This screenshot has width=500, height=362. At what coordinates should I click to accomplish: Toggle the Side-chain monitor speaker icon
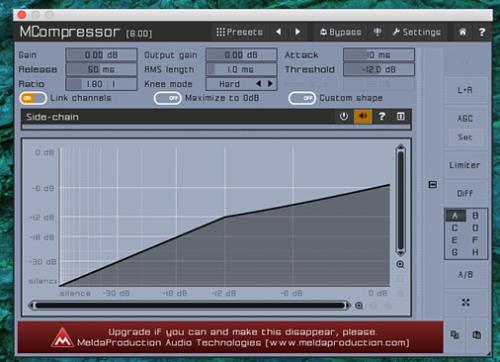(x=363, y=117)
